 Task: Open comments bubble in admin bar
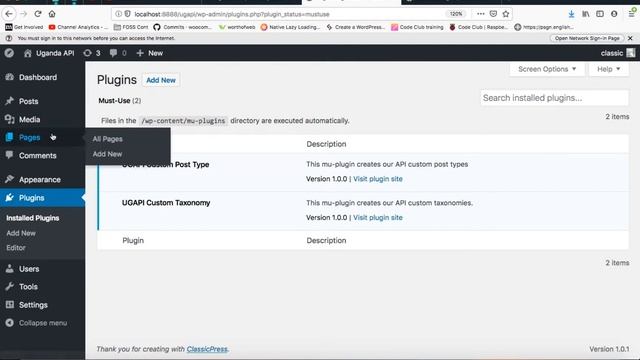coord(118,53)
